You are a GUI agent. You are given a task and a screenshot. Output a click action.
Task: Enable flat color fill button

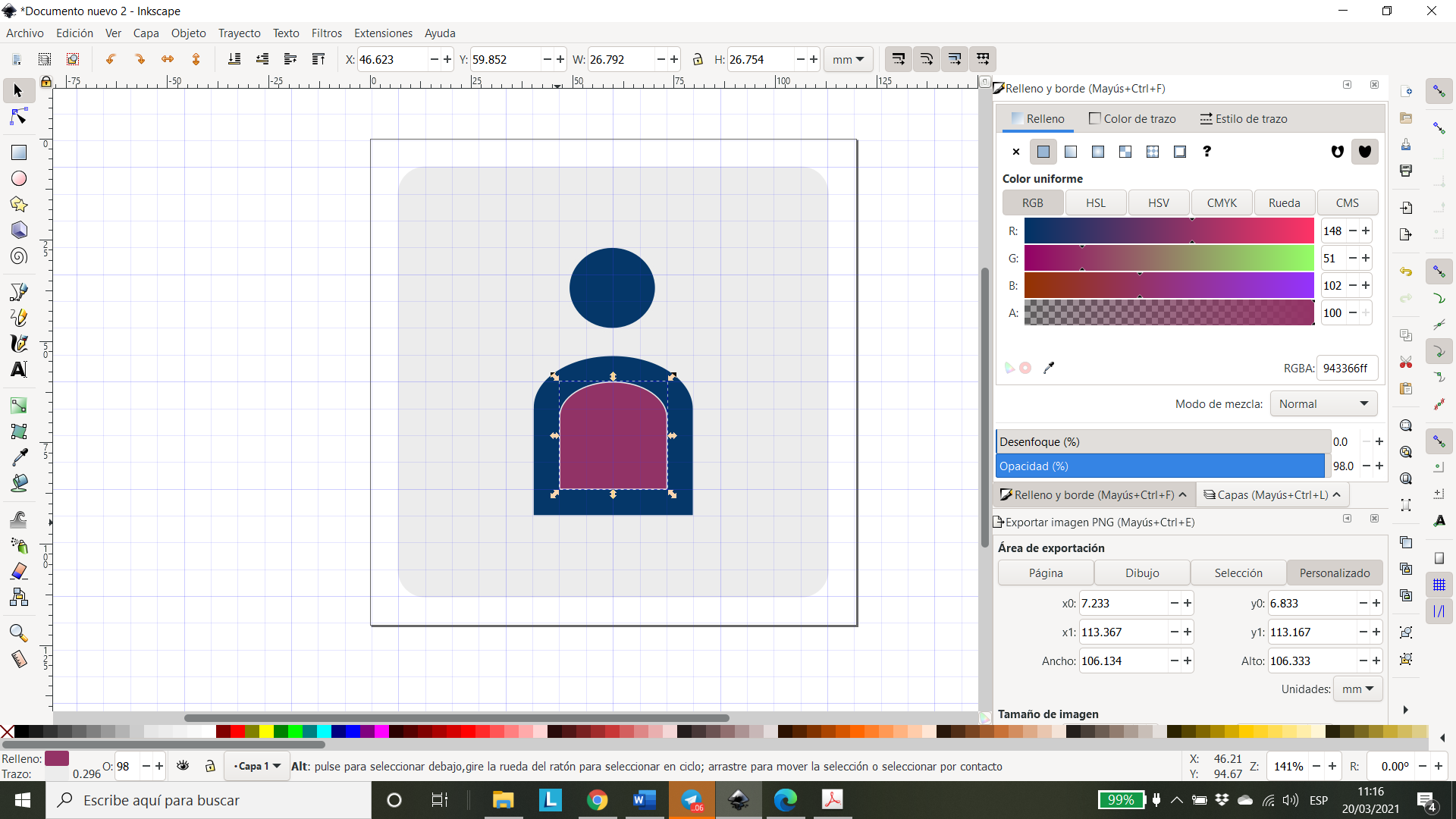pyautogui.click(x=1043, y=151)
